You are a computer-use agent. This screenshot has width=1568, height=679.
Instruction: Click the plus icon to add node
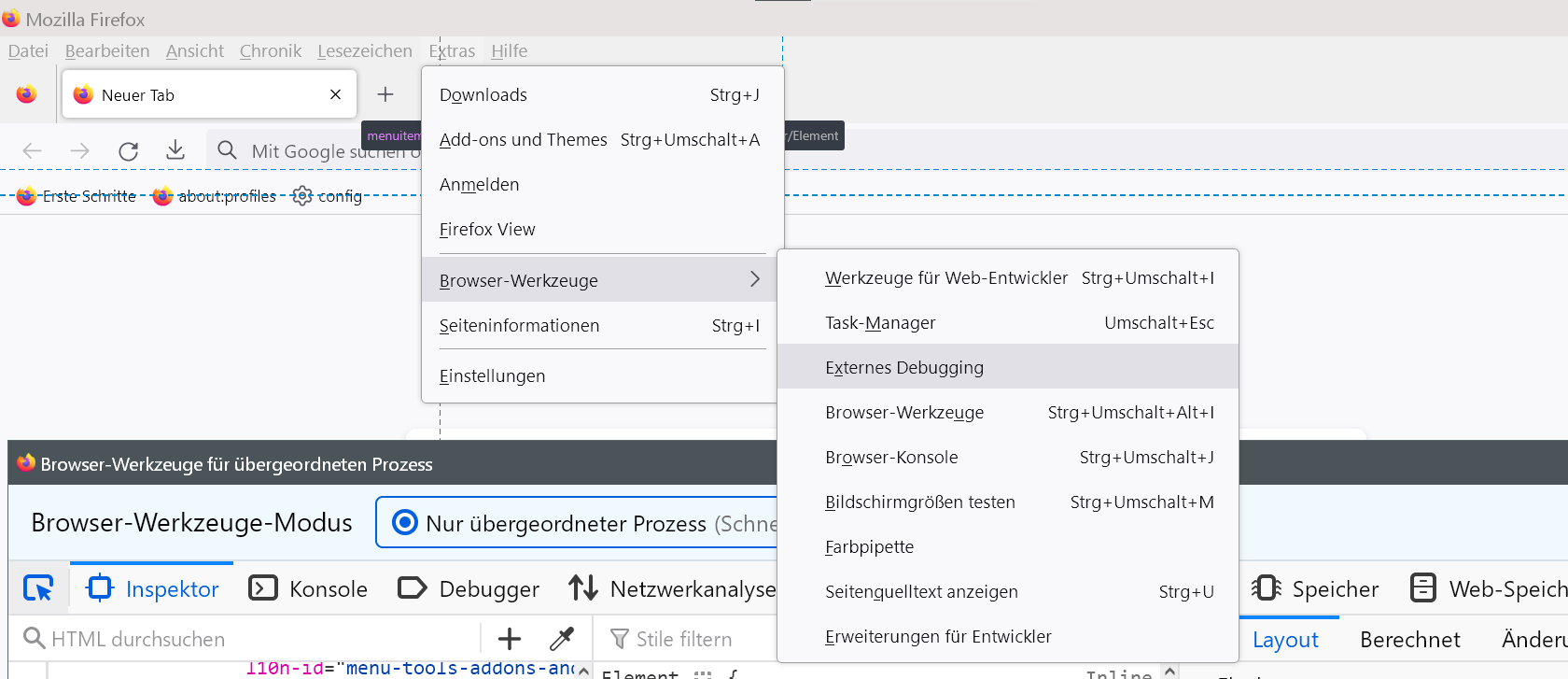(x=510, y=639)
